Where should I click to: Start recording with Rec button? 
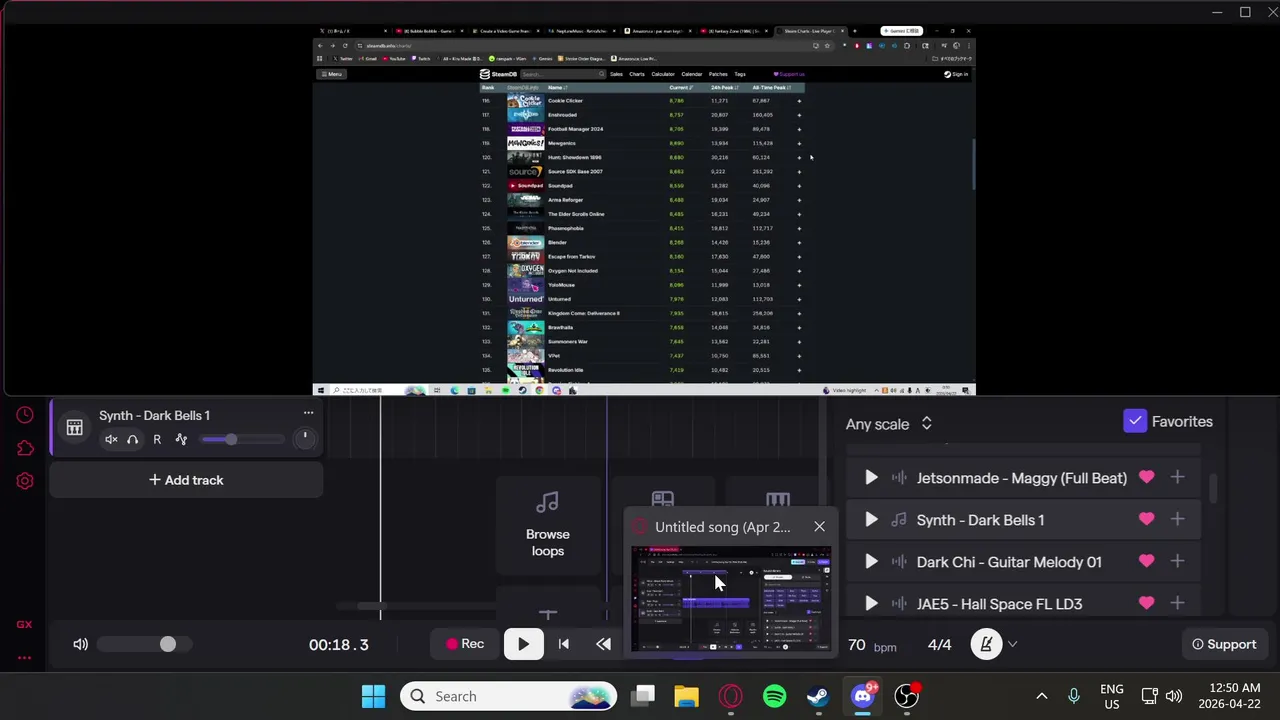(x=465, y=644)
